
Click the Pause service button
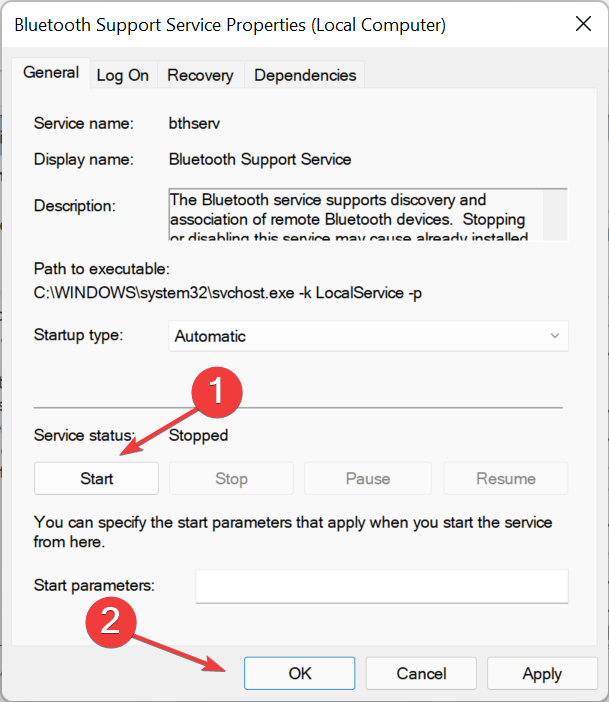tap(367, 478)
